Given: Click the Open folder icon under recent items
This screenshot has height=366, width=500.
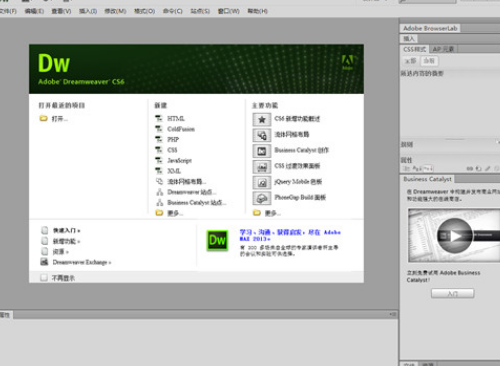Looking at the screenshot, I should click(x=43, y=118).
